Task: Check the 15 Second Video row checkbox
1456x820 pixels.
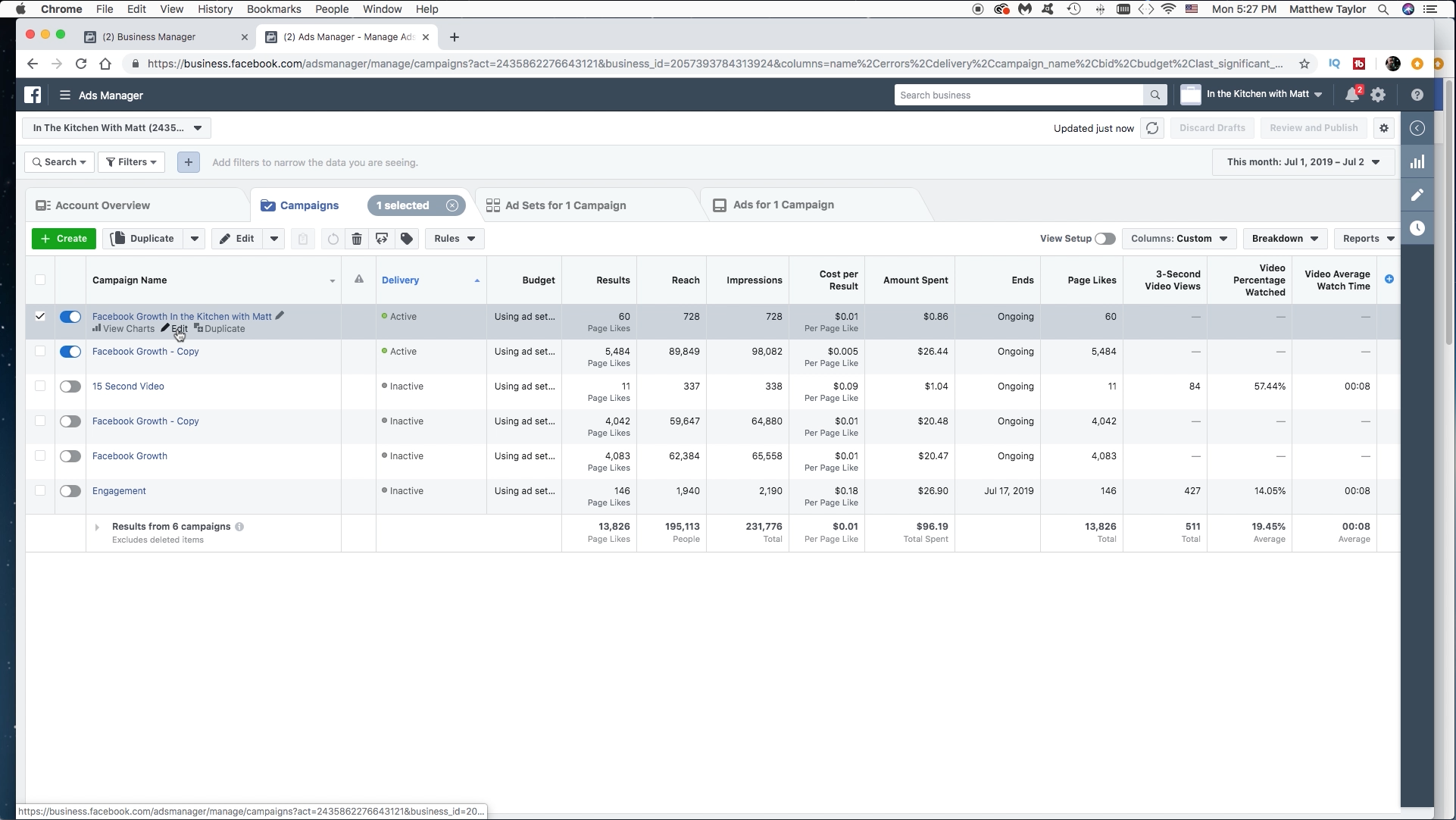Action: 40,386
